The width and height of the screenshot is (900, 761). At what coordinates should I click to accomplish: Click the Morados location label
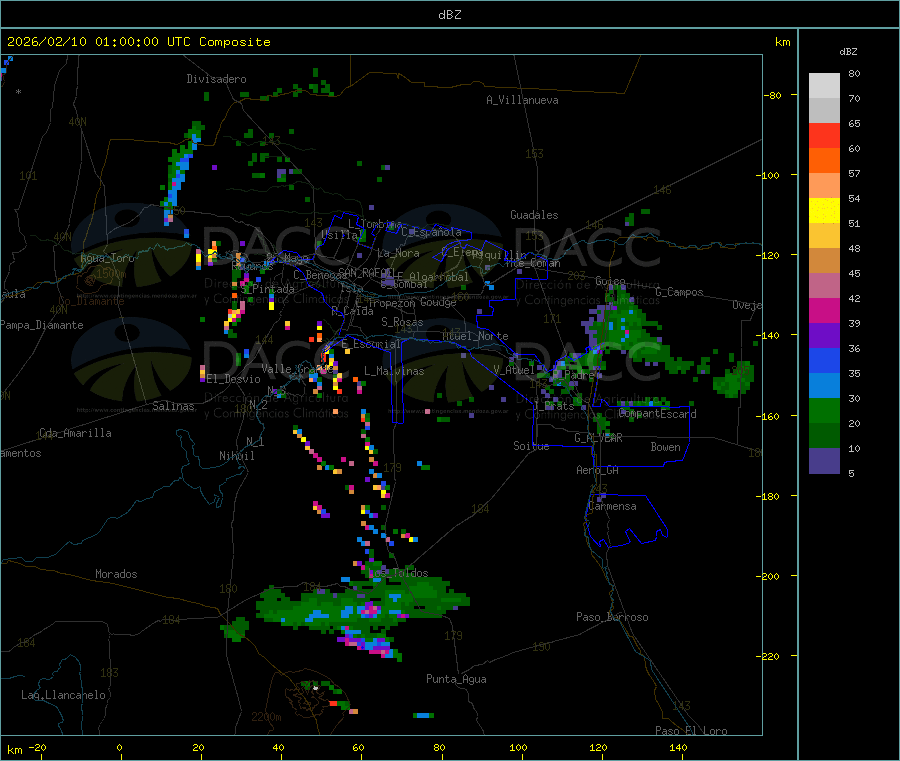(117, 574)
